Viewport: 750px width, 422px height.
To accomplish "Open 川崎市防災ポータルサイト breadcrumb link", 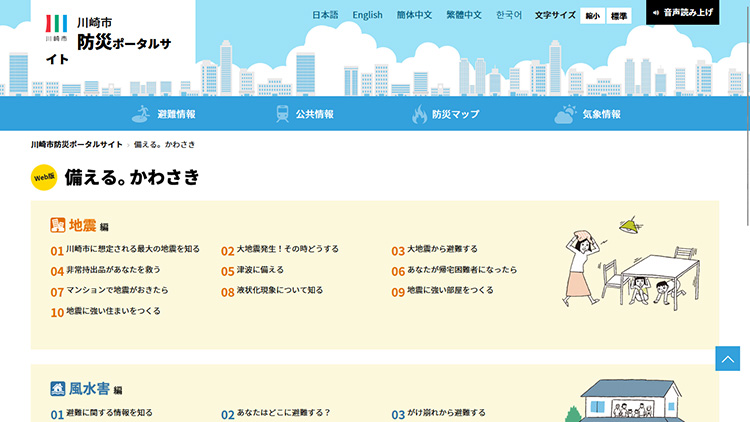I will (76, 145).
